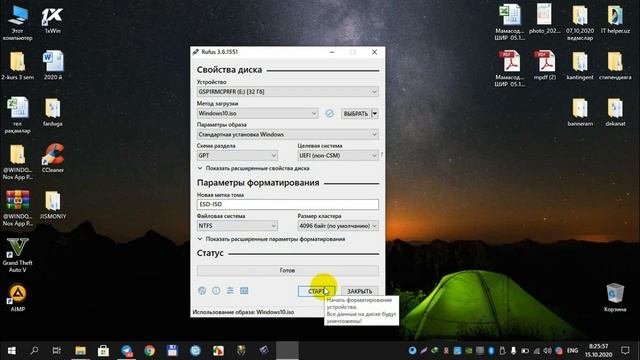Screen dimensions: 640x360
Task: Open the Устройство device dropdown
Action: (288, 91)
